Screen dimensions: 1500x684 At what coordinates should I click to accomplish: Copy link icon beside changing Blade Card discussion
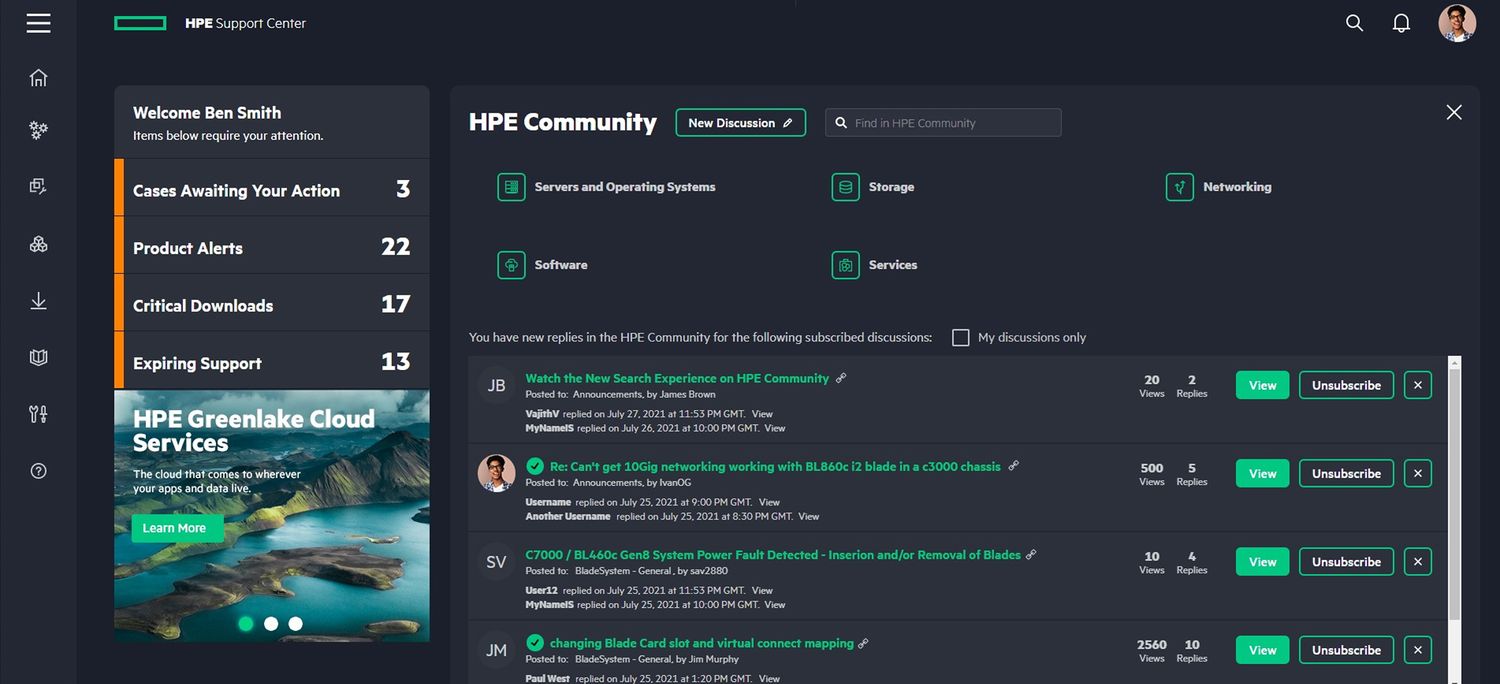pos(863,643)
